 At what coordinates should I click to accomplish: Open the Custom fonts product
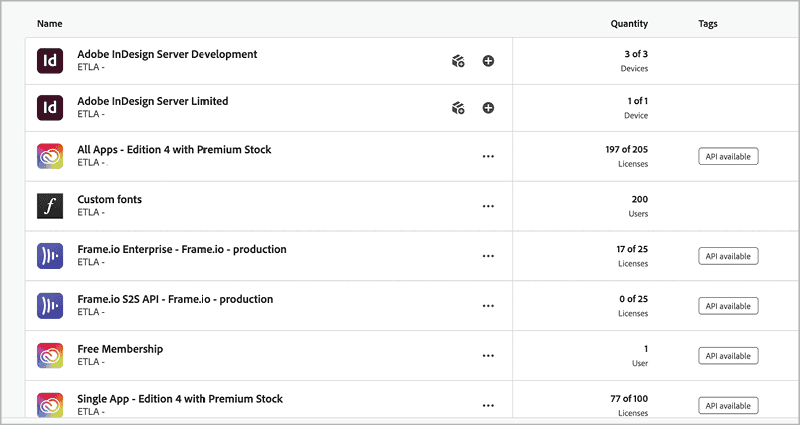pyautogui.click(x=109, y=199)
